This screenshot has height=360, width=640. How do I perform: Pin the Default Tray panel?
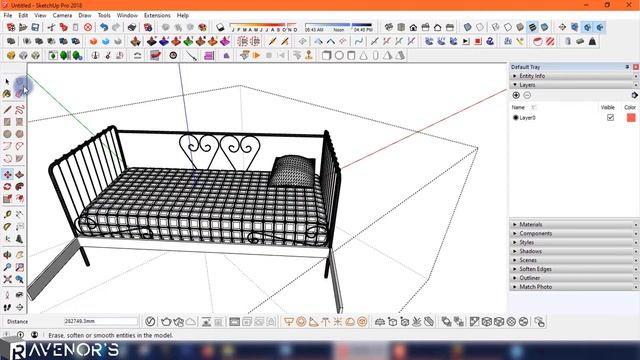point(627,67)
